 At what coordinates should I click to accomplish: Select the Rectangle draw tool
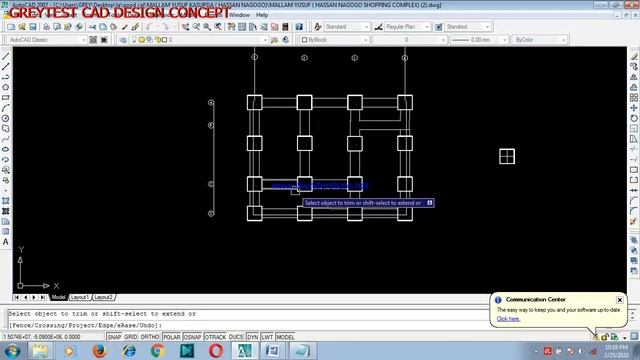6,98
